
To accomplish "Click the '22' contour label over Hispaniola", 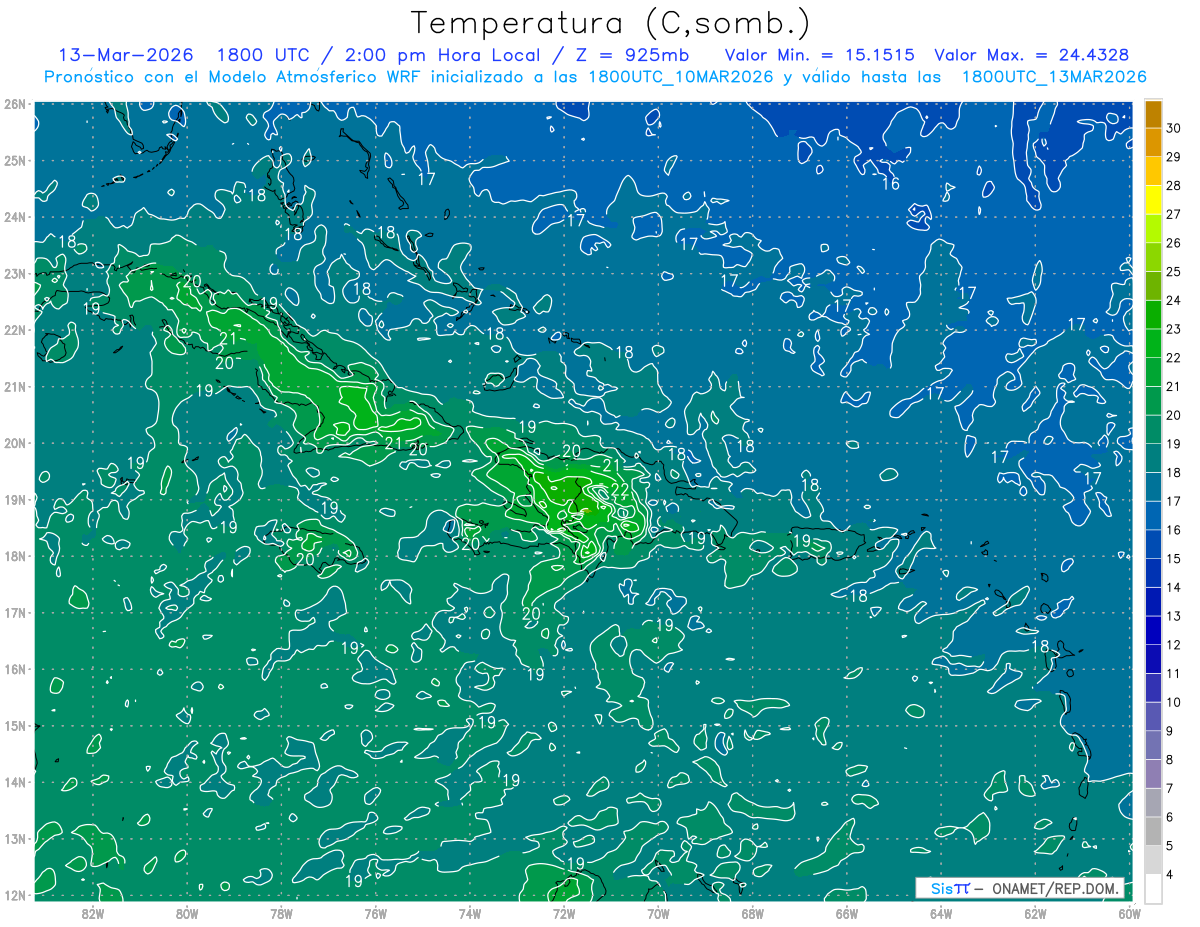I will (620, 490).
